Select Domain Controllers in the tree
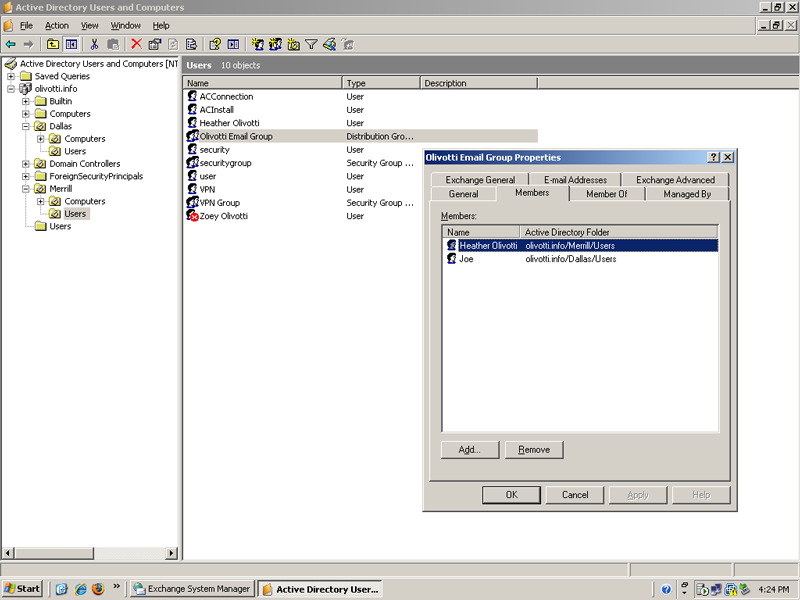This screenshot has width=800, height=600. coord(85,164)
